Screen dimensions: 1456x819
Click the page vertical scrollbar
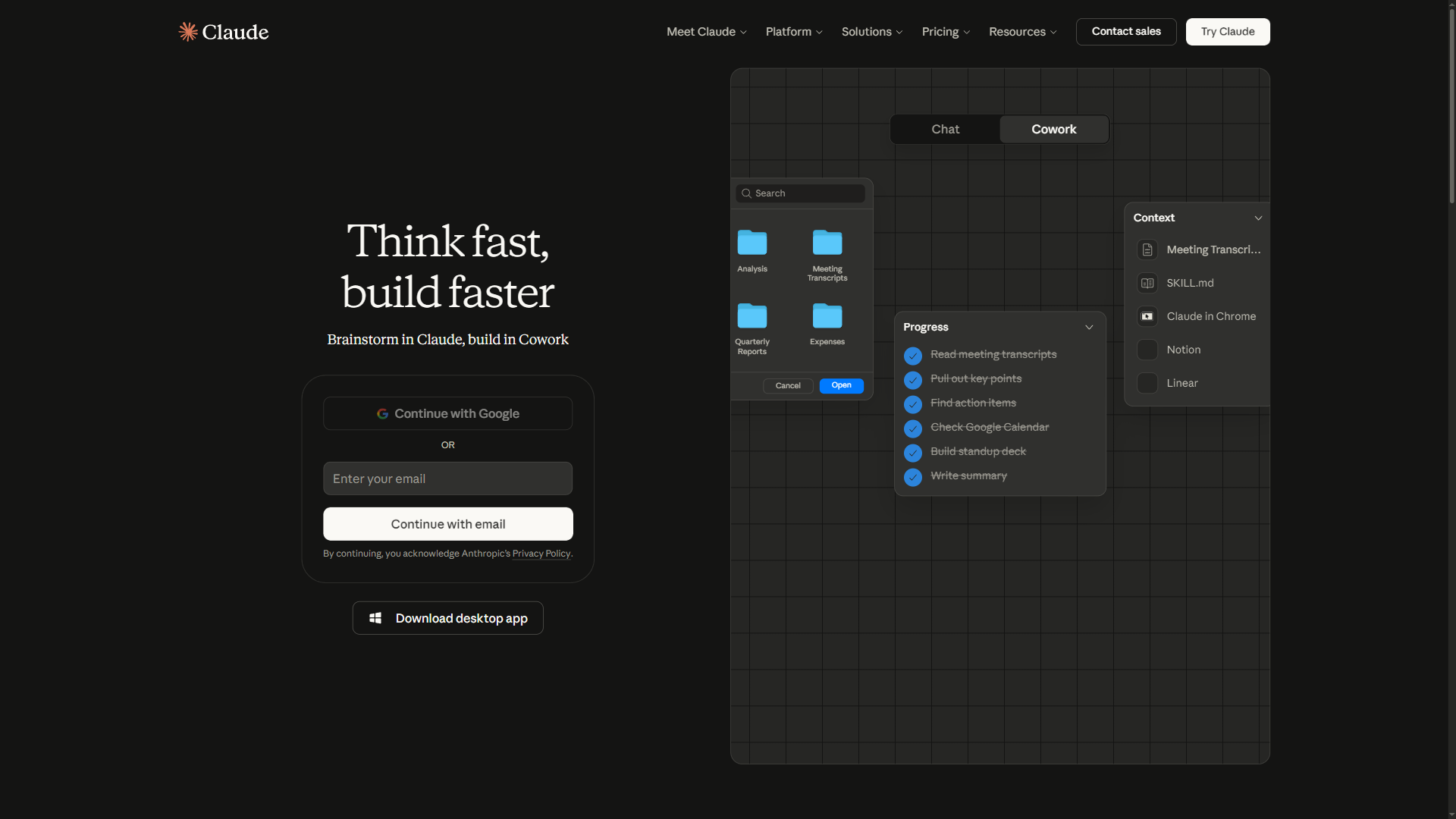tap(1451, 106)
